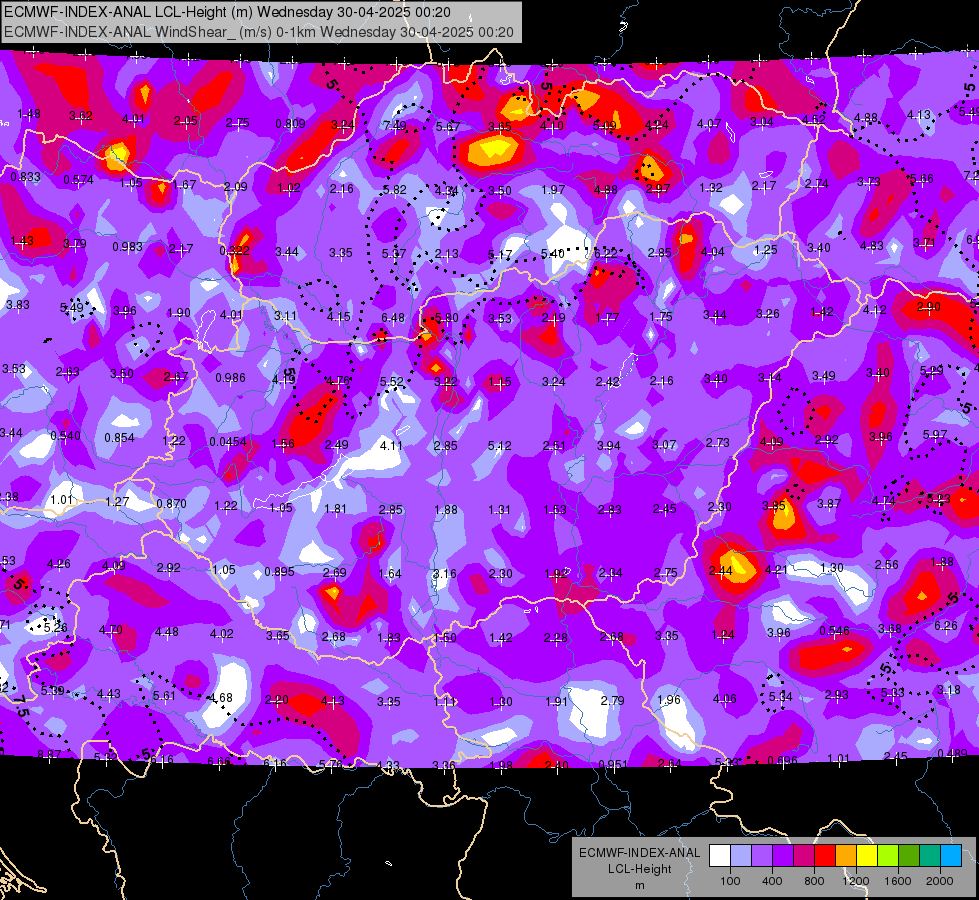The height and width of the screenshot is (900, 979).
Task: Click the teal legend swatch
Action: [x=930, y=856]
